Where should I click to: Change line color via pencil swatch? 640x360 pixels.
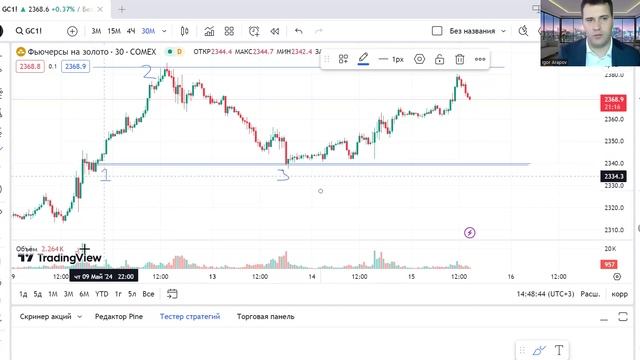pyautogui.click(x=363, y=59)
